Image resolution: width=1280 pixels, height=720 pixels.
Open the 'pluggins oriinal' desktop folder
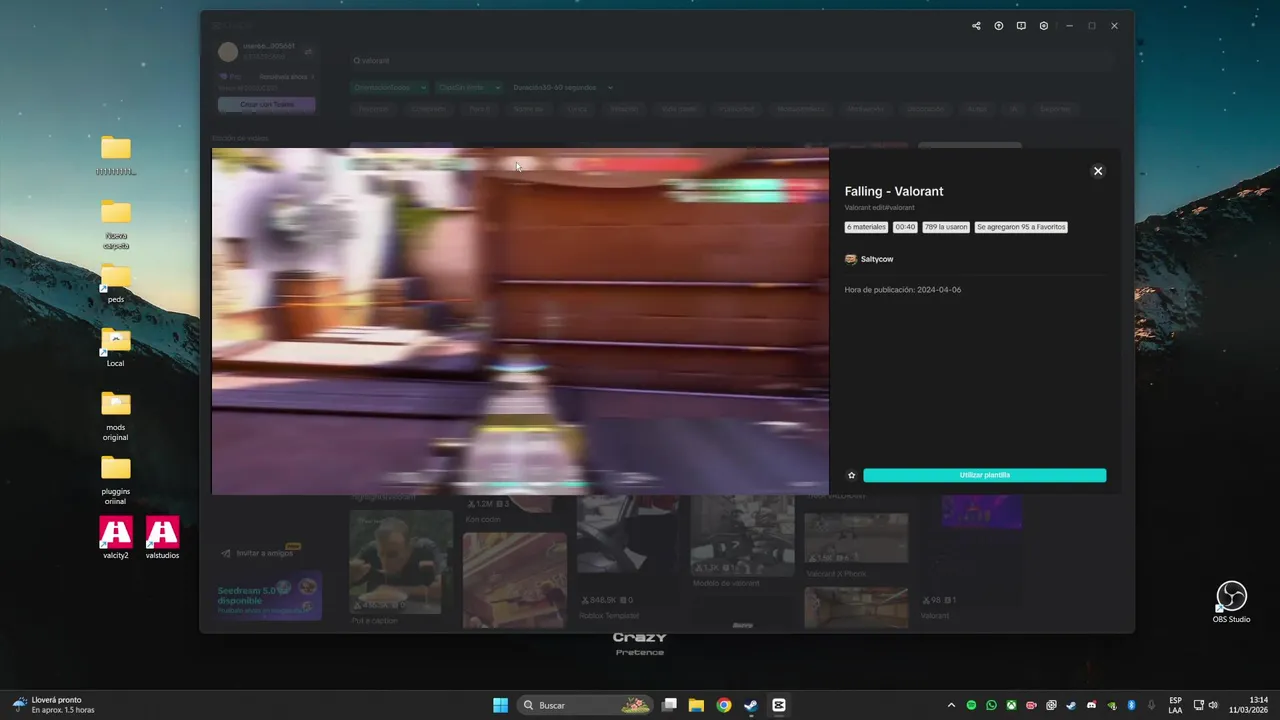tap(116, 480)
